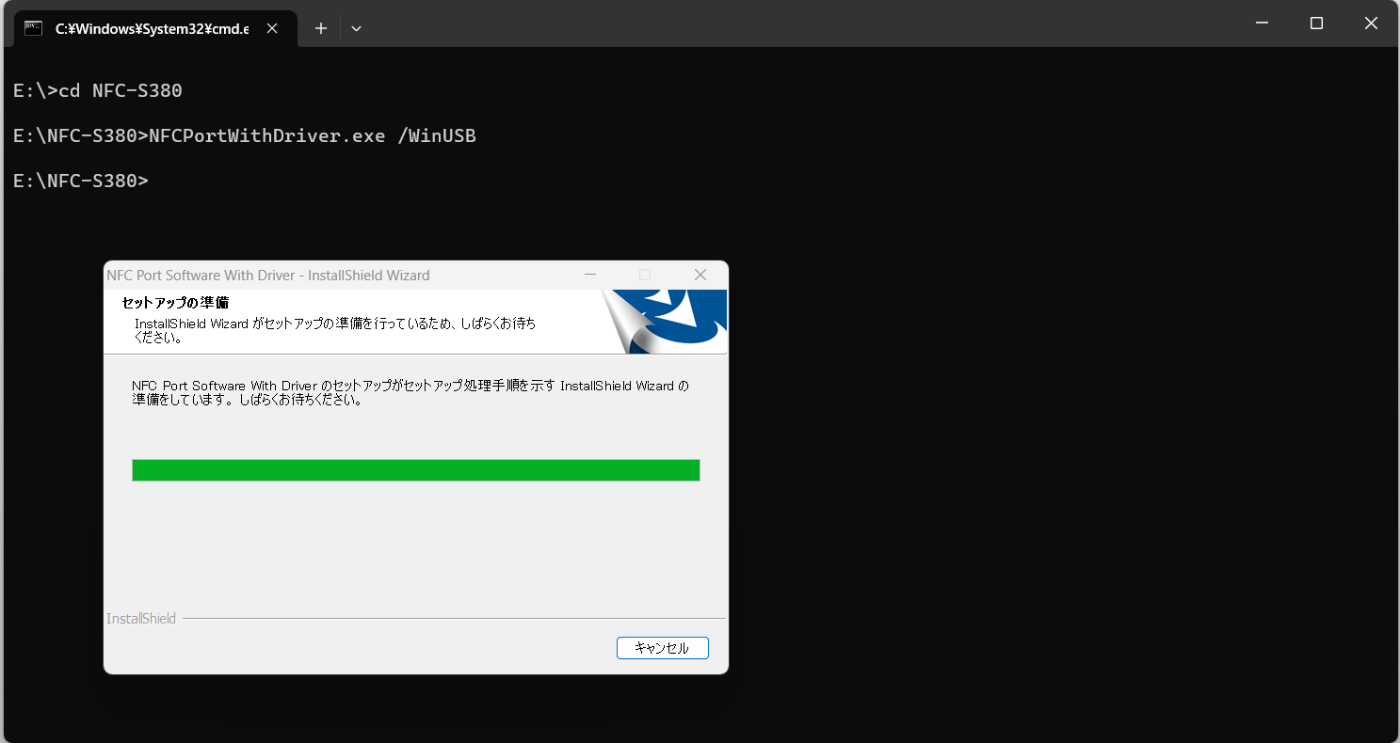
Task: Click the セットアップの準備 heading
Action: click(176, 302)
